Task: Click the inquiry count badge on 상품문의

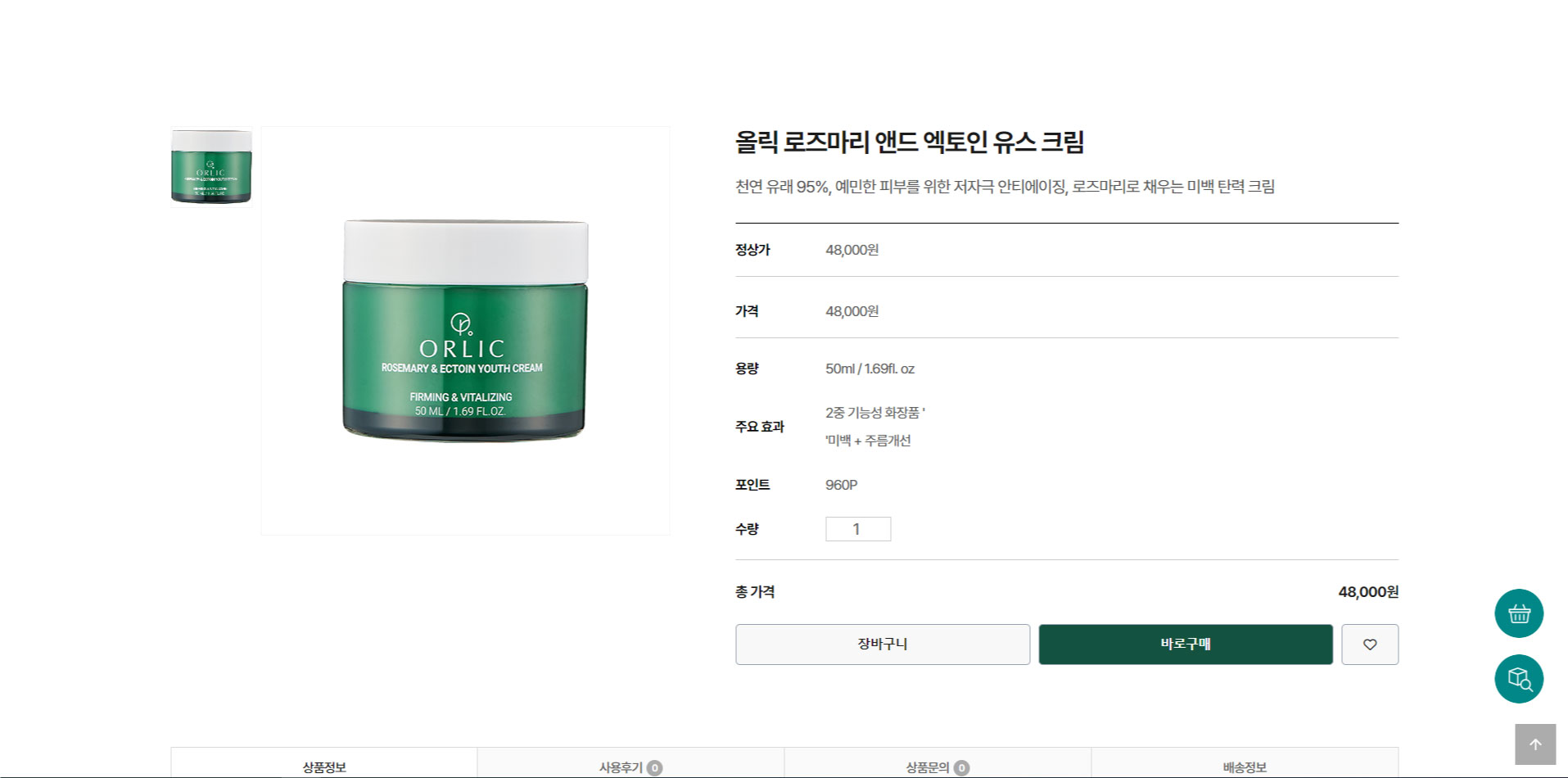Action: (x=962, y=768)
